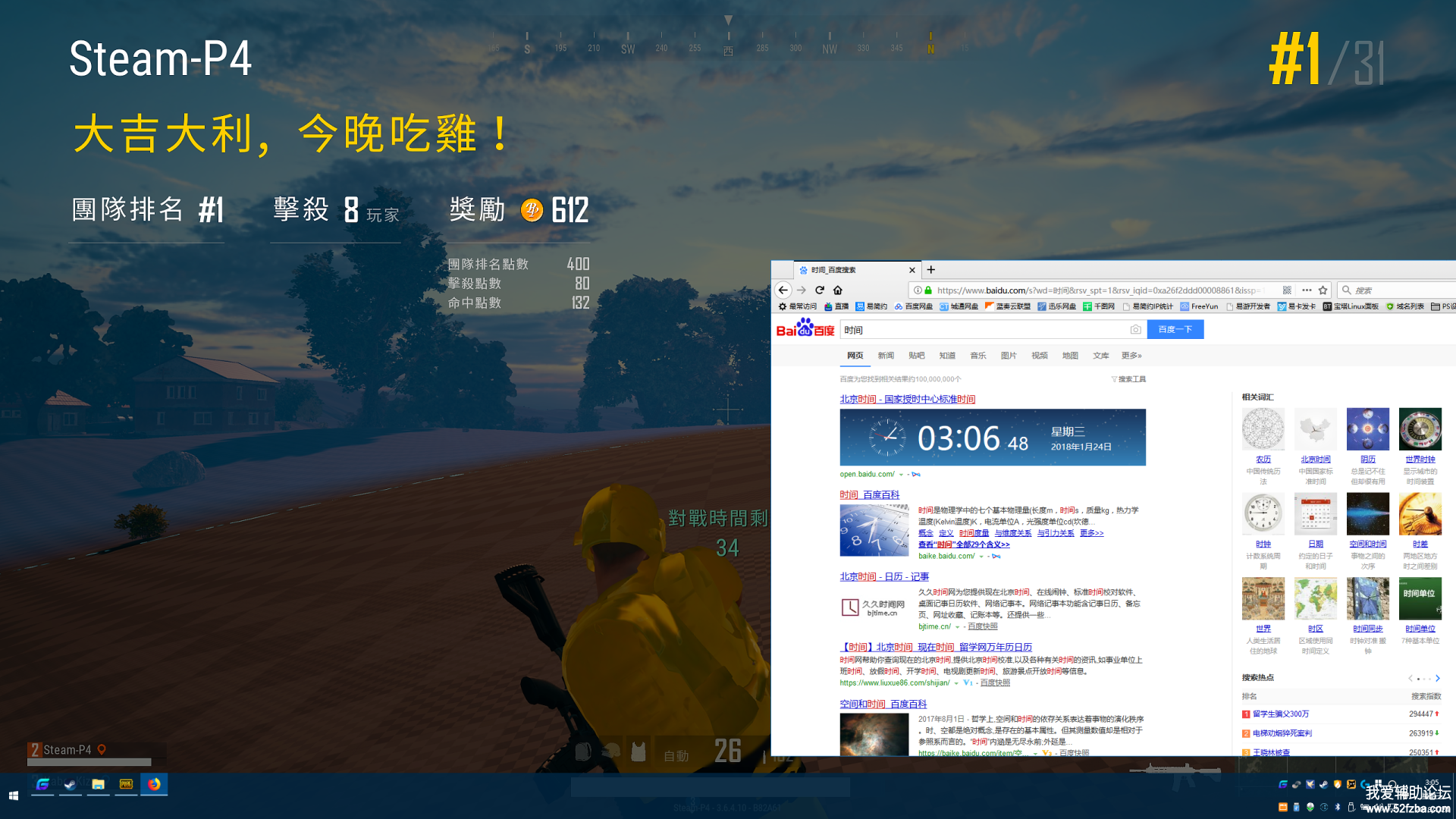Open a new browser tab with plus button

tap(931, 269)
